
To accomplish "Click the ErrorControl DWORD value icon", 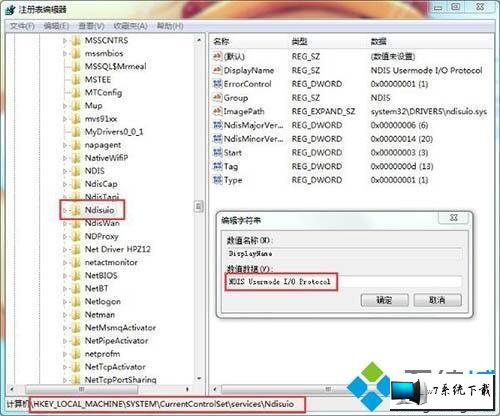I will coord(217,84).
